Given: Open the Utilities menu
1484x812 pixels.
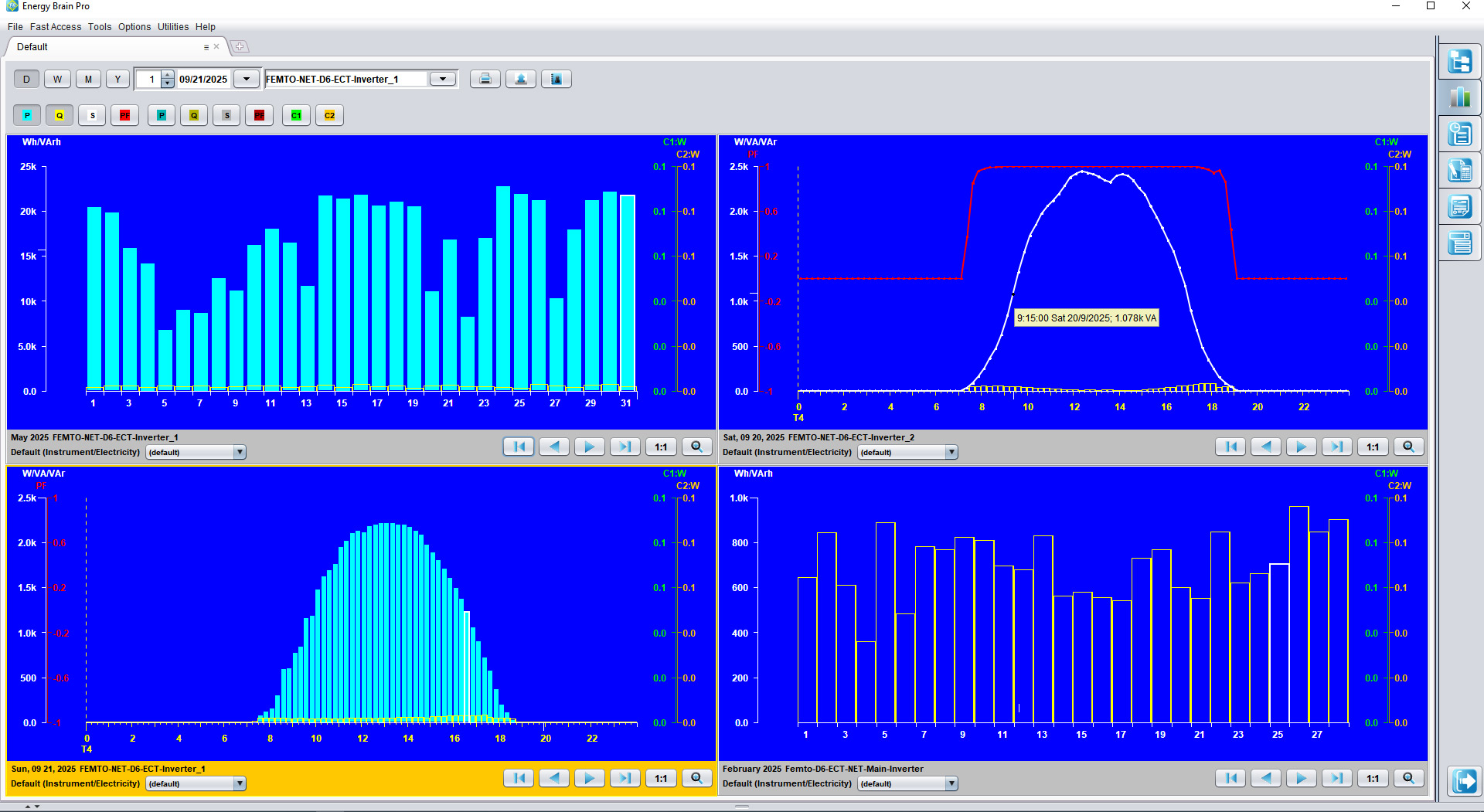Looking at the screenshot, I should pyautogui.click(x=173, y=27).
